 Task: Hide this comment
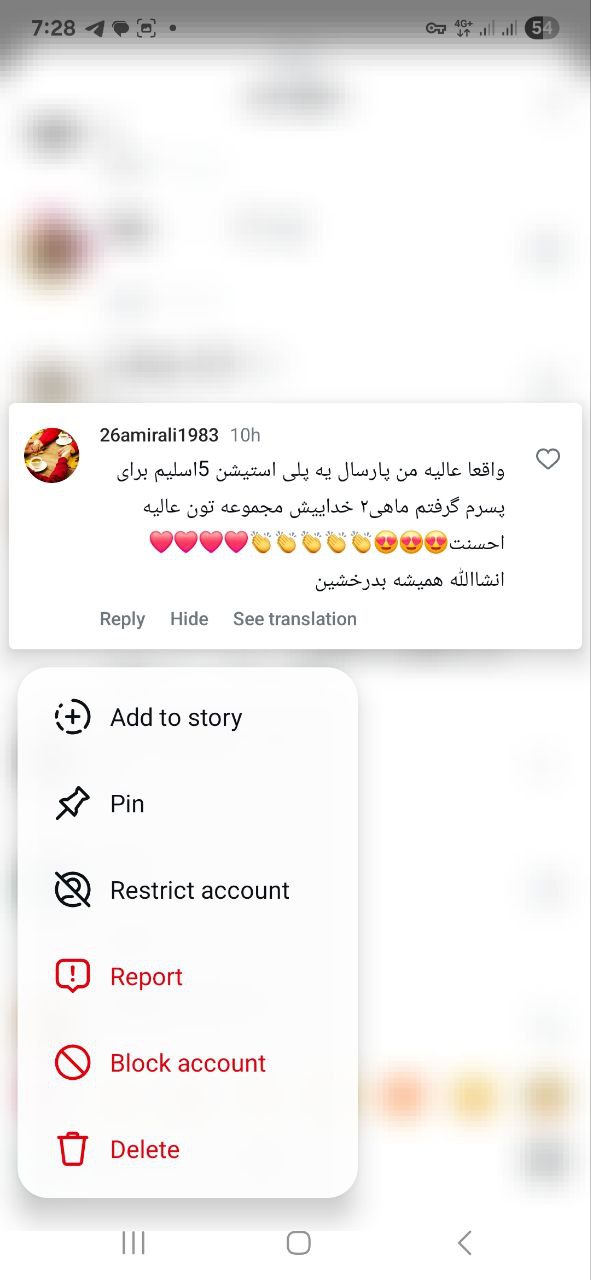(x=189, y=619)
